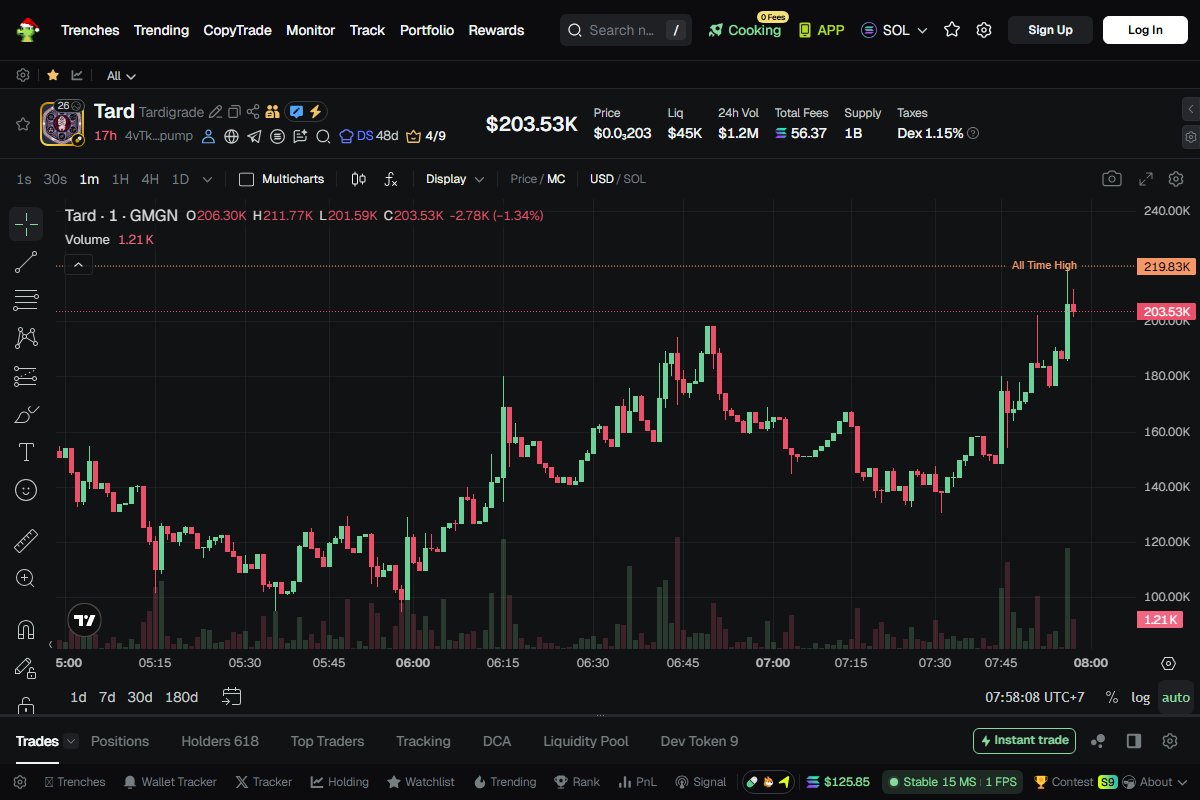Open the SOL chain selector dropdown

[x=895, y=30]
